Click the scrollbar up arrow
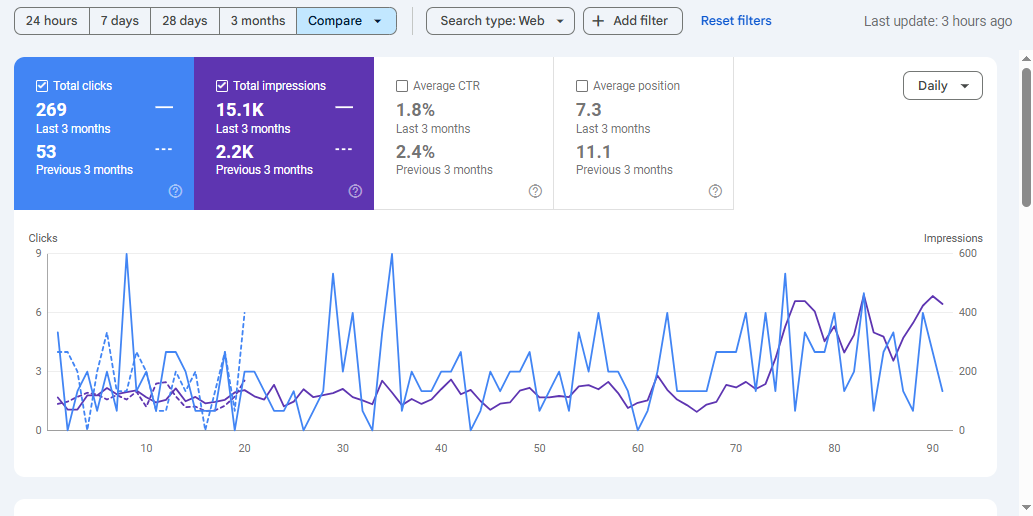This screenshot has width=1033, height=516. coord(1026,58)
